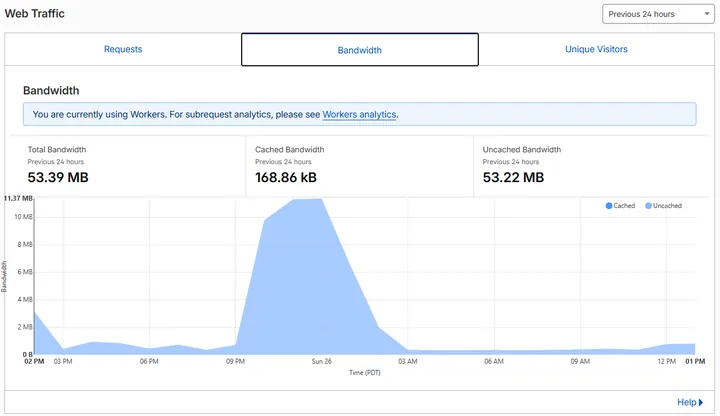Click the 02 PM start time label
This screenshot has height=416, width=720.
[34, 361]
